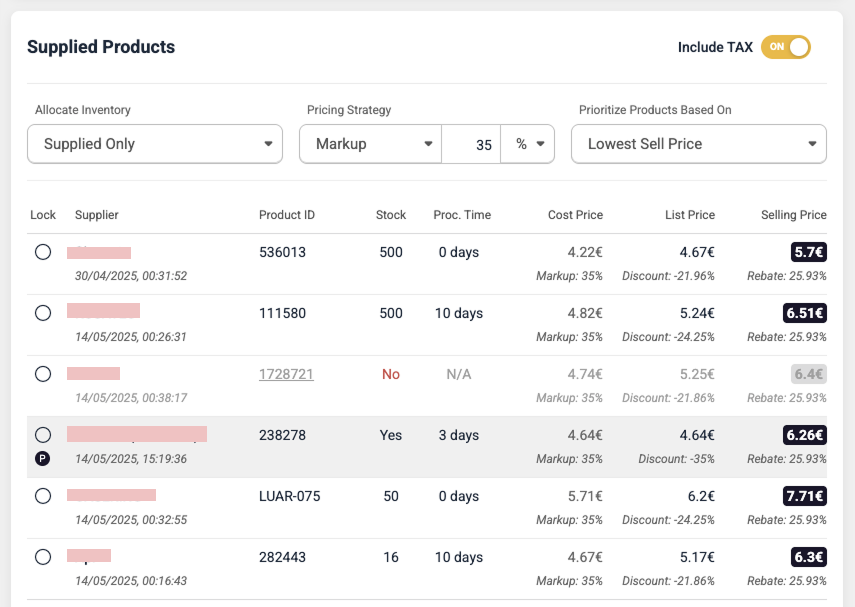Open the Prioritize Products Based On dropdown
Viewport: 855px width, 607px height.
(698, 143)
